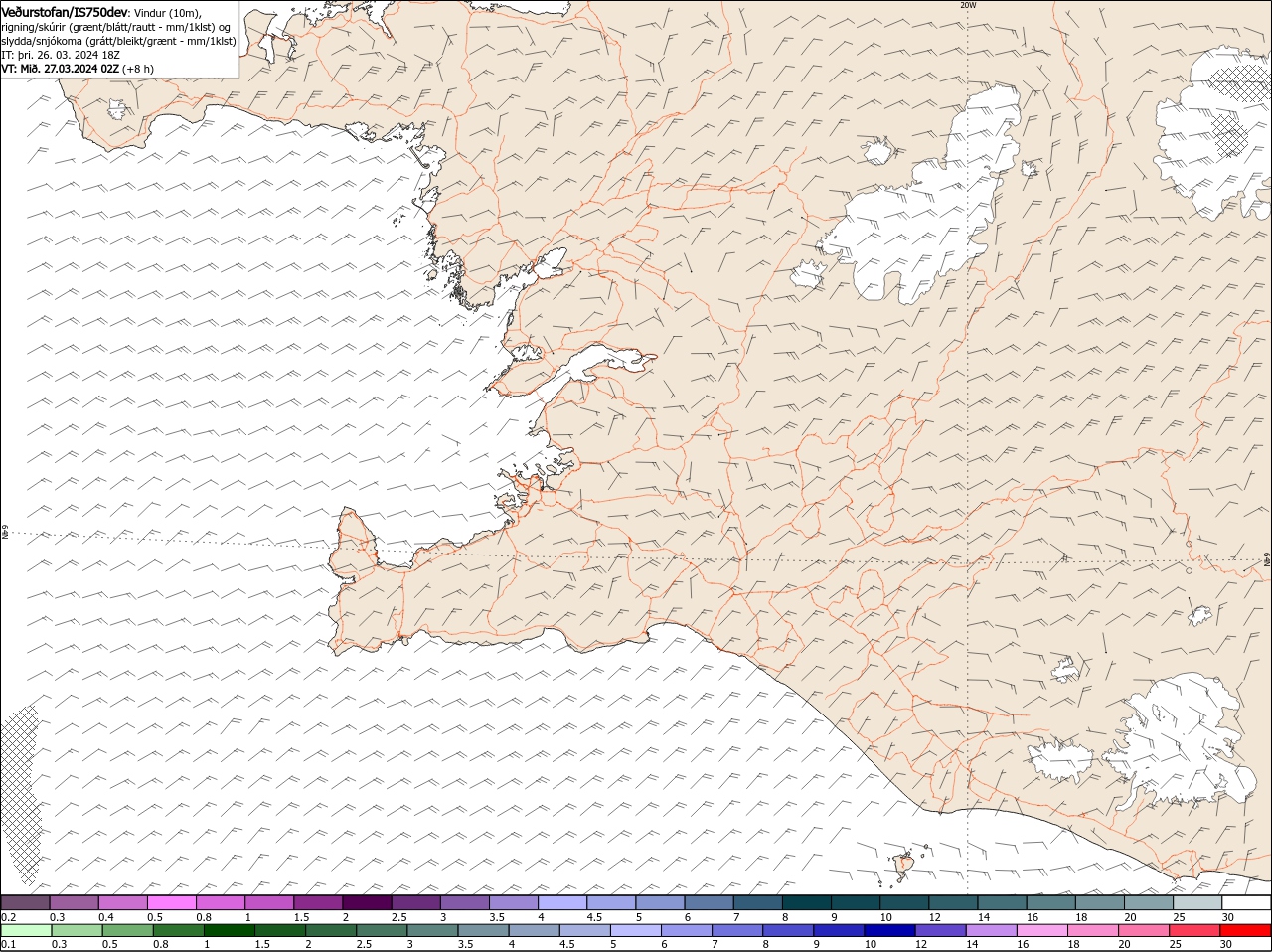Click the '2.5' label under the lower scale
1272x952 pixels.
364,944
